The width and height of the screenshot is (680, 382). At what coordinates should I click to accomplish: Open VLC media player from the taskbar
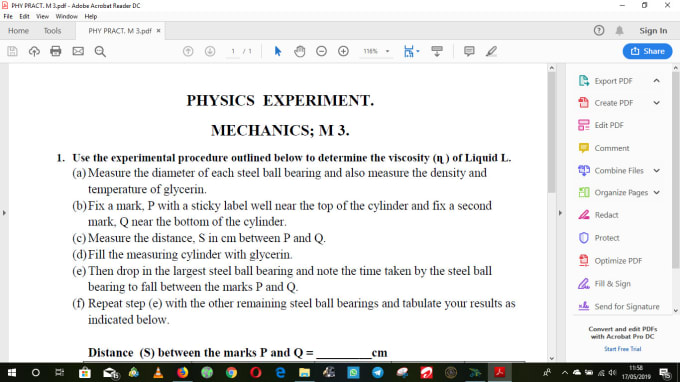pos(158,372)
